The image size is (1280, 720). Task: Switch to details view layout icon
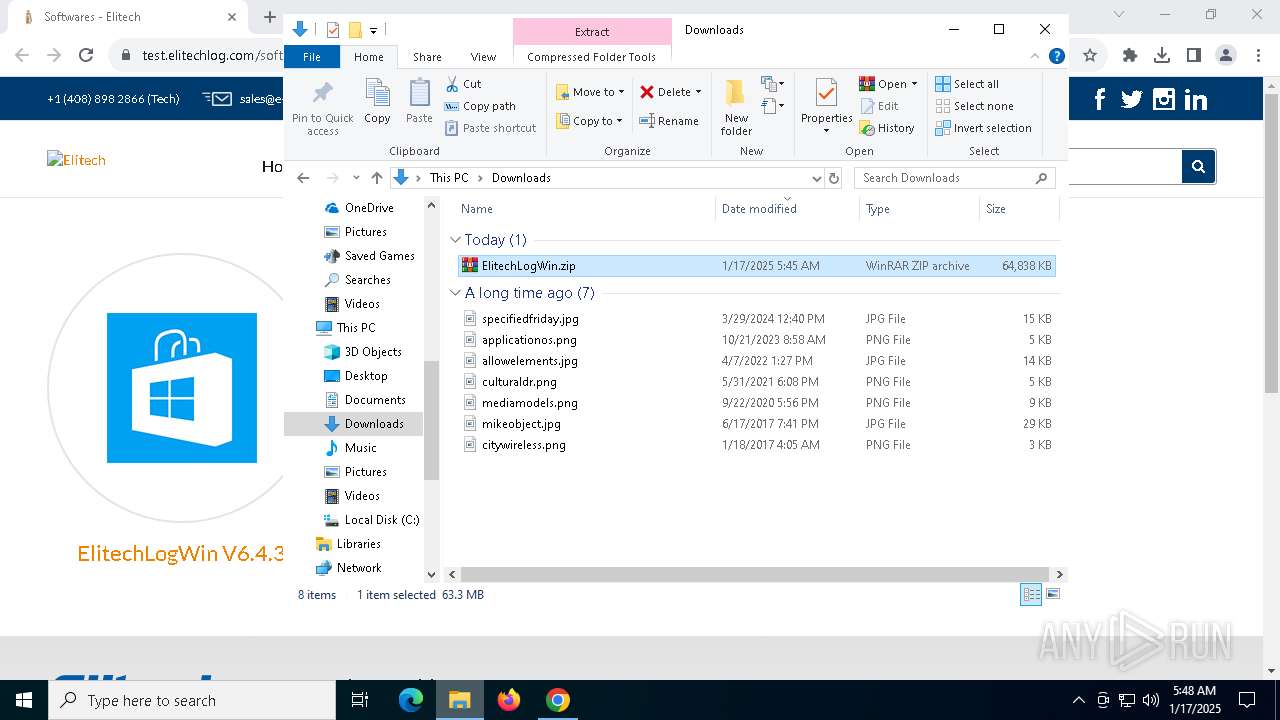[x=1030, y=594]
